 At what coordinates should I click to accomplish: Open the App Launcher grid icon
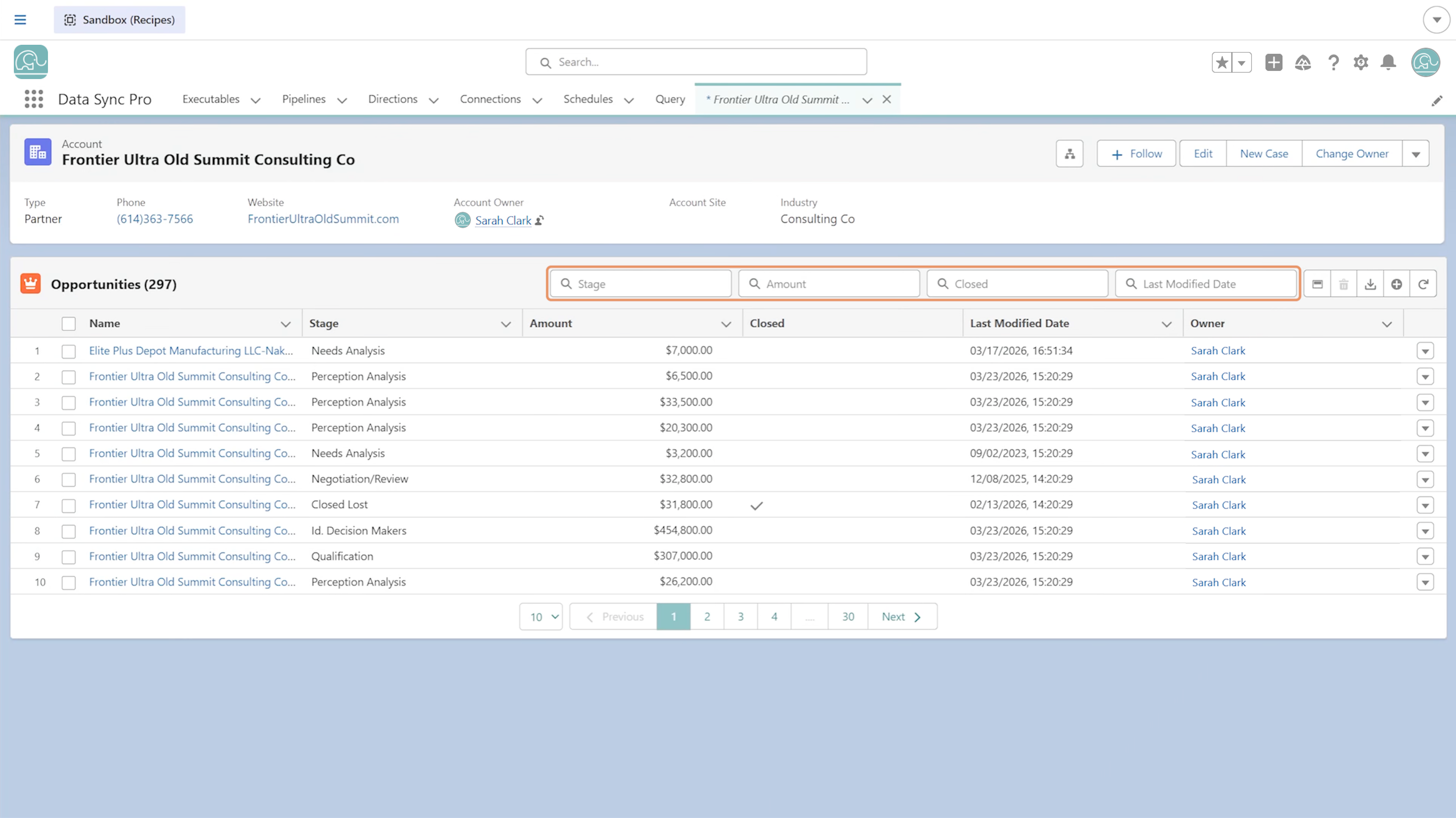point(34,99)
